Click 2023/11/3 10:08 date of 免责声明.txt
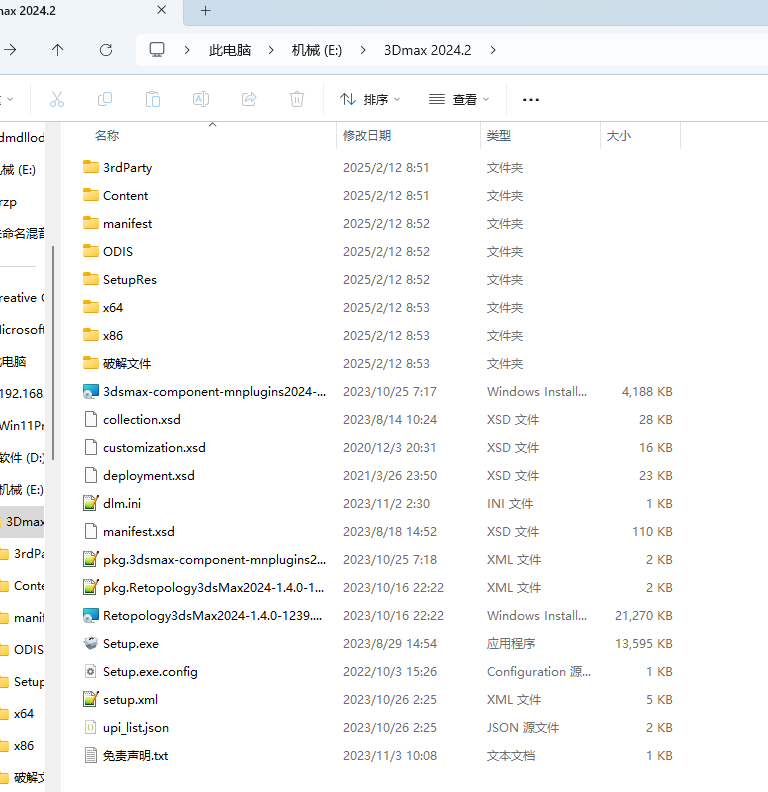The height and width of the screenshot is (792, 768). click(390, 756)
